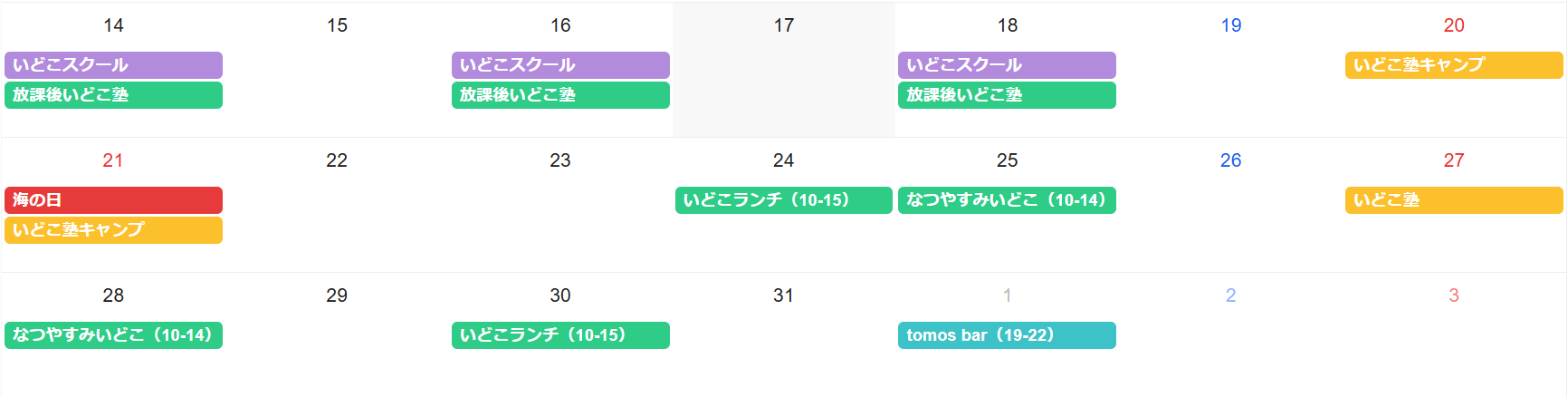Open the yellow いどこ塾 event on the 27th
The height and width of the screenshot is (397, 1568).
point(1454,200)
